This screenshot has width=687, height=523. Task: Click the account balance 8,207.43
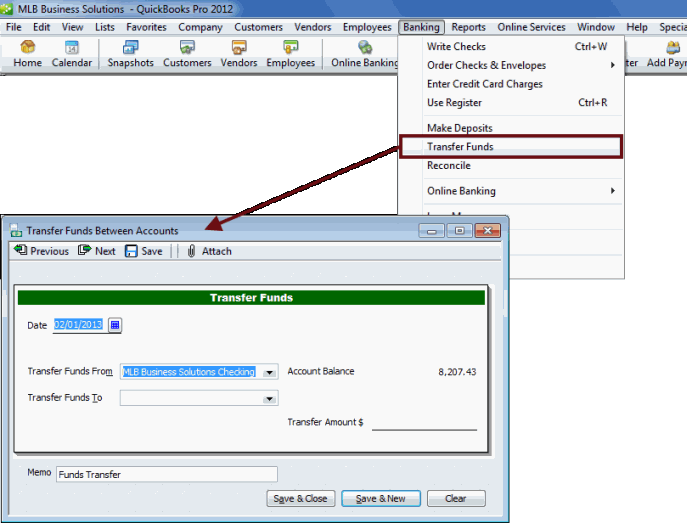tap(457, 372)
